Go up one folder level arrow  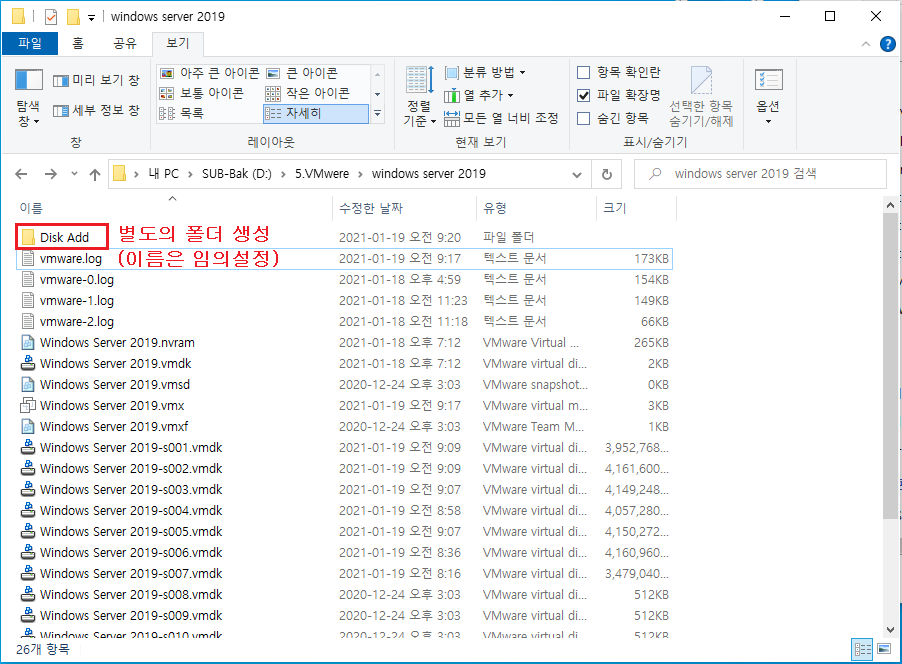pyautogui.click(x=95, y=174)
